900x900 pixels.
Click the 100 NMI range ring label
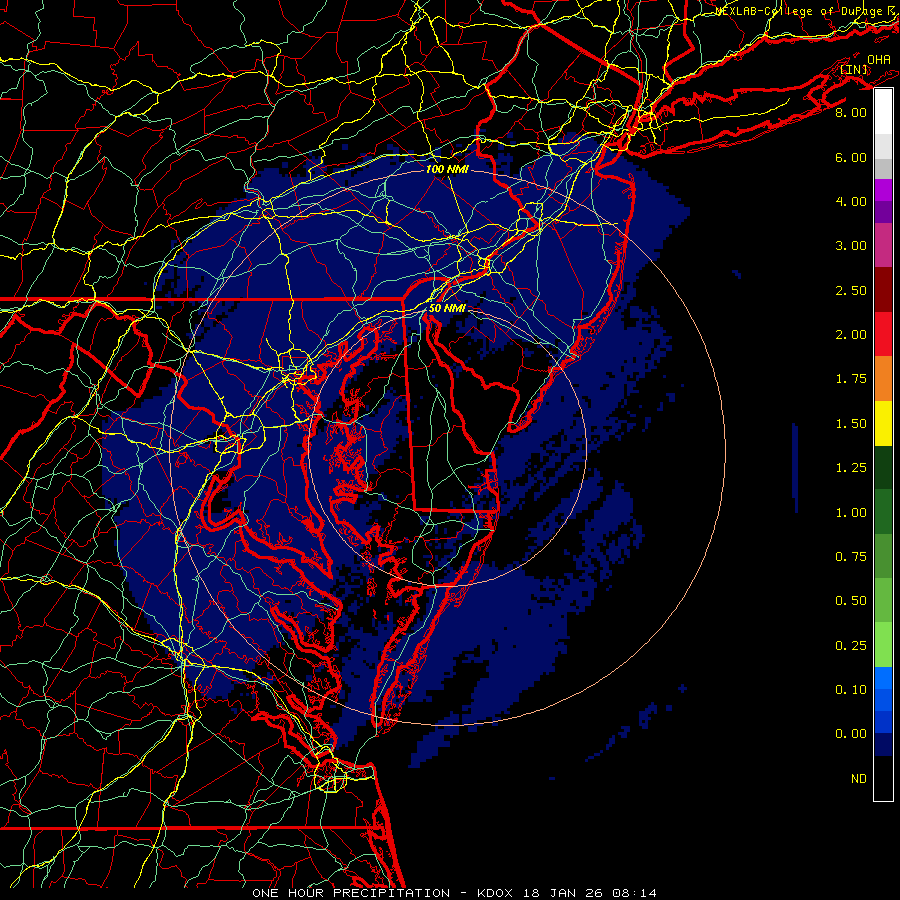[x=447, y=169]
